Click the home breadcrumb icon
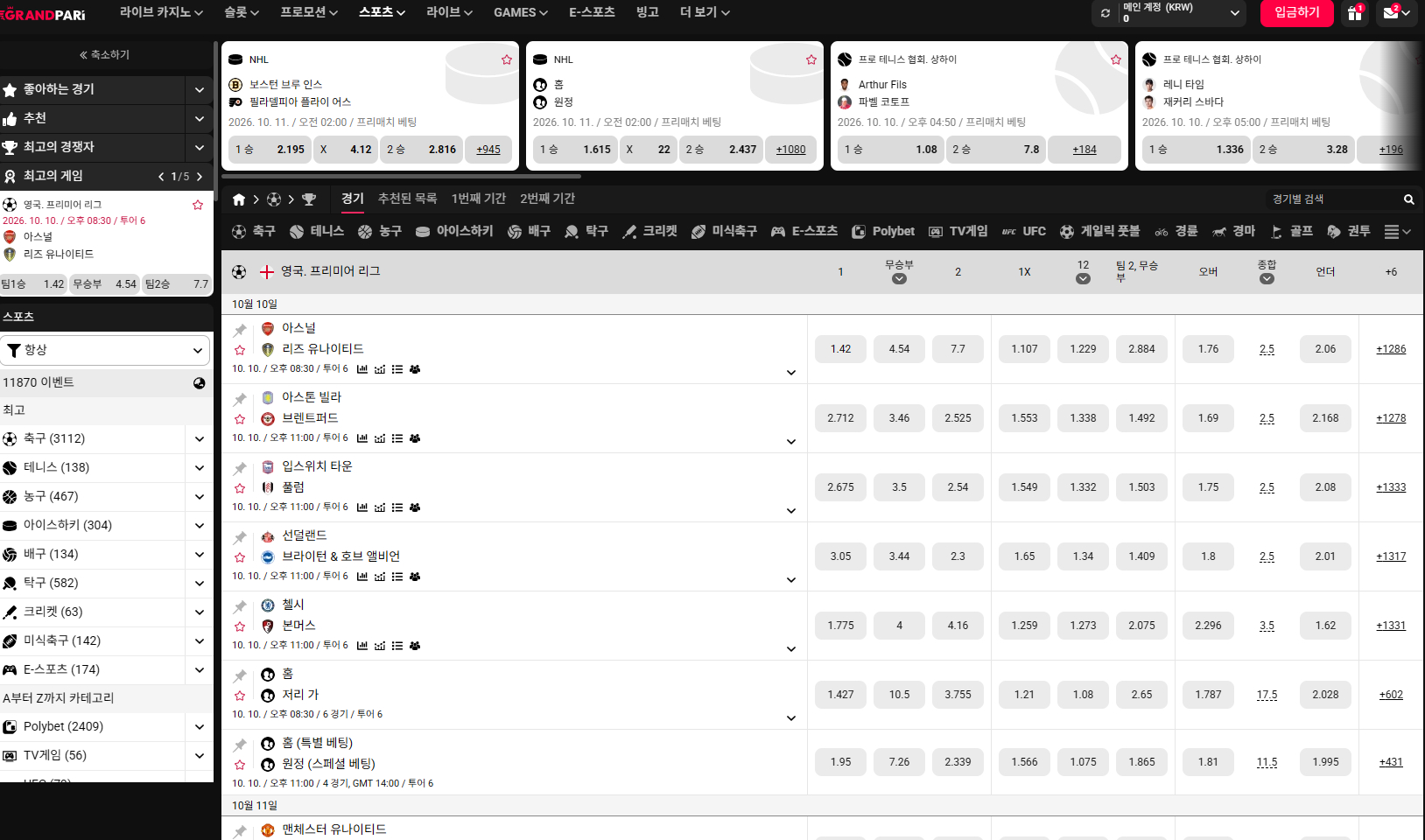Image resolution: width=1425 pixels, height=840 pixels. click(239, 199)
